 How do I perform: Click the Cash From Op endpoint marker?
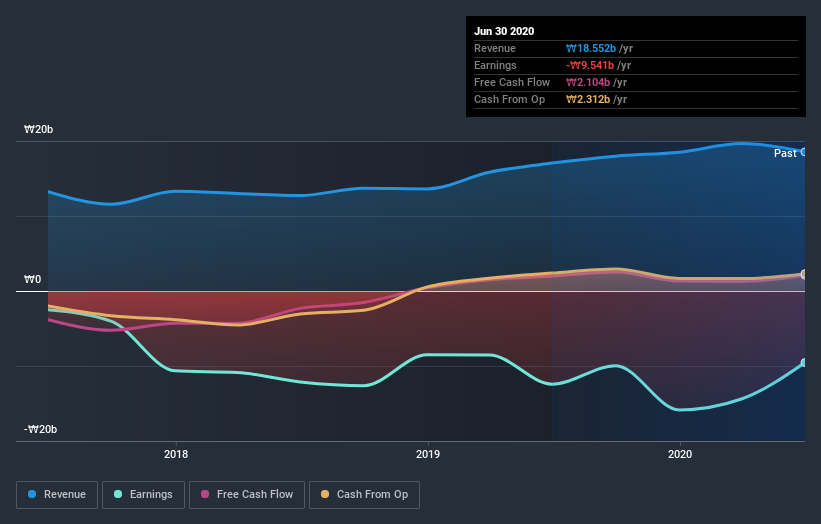pos(804,274)
